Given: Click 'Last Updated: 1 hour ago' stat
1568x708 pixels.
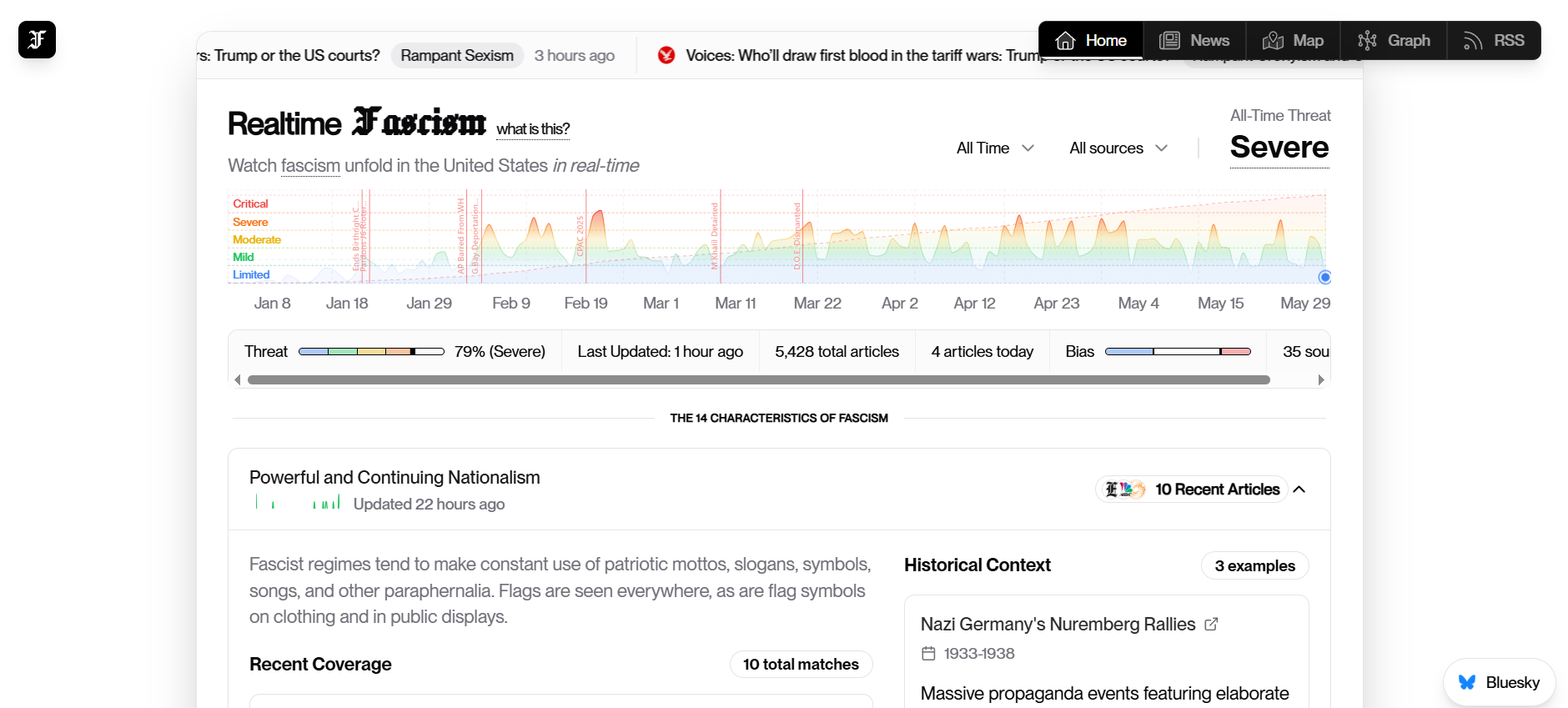Looking at the screenshot, I should (660, 352).
